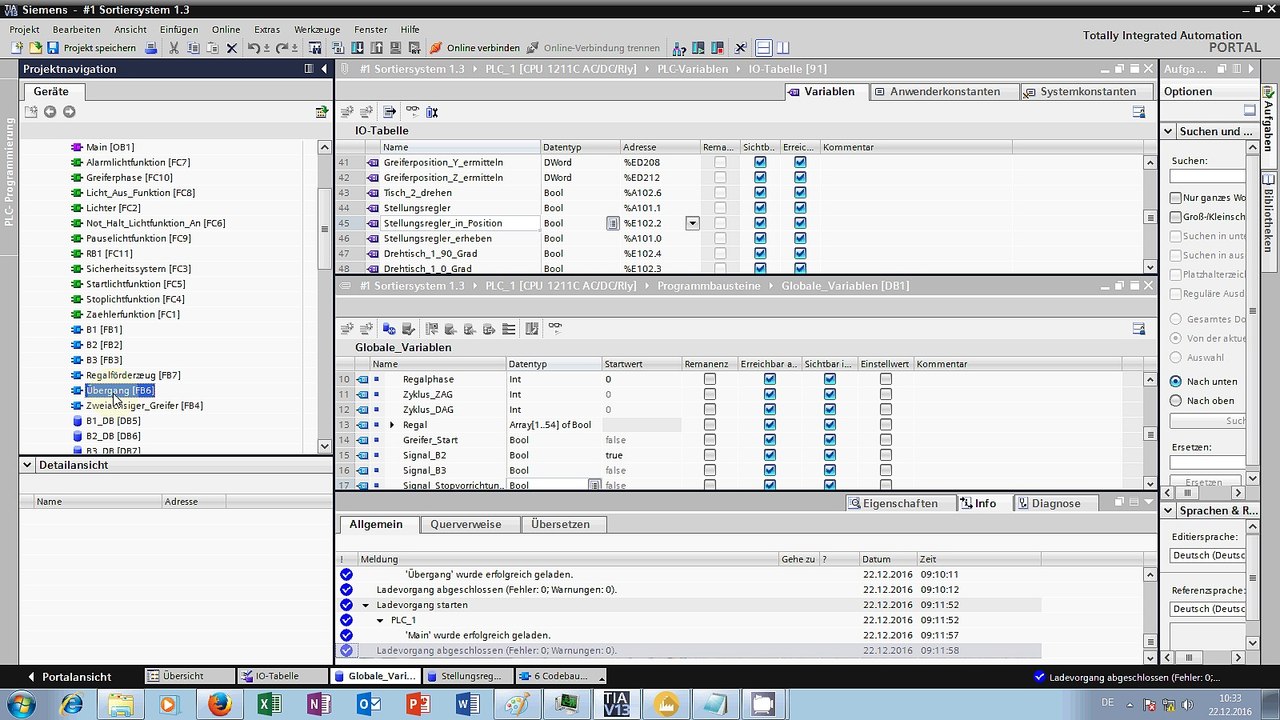Click the redo arrow icon
The width and height of the screenshot is (1280, 720).
pos(282,48)
